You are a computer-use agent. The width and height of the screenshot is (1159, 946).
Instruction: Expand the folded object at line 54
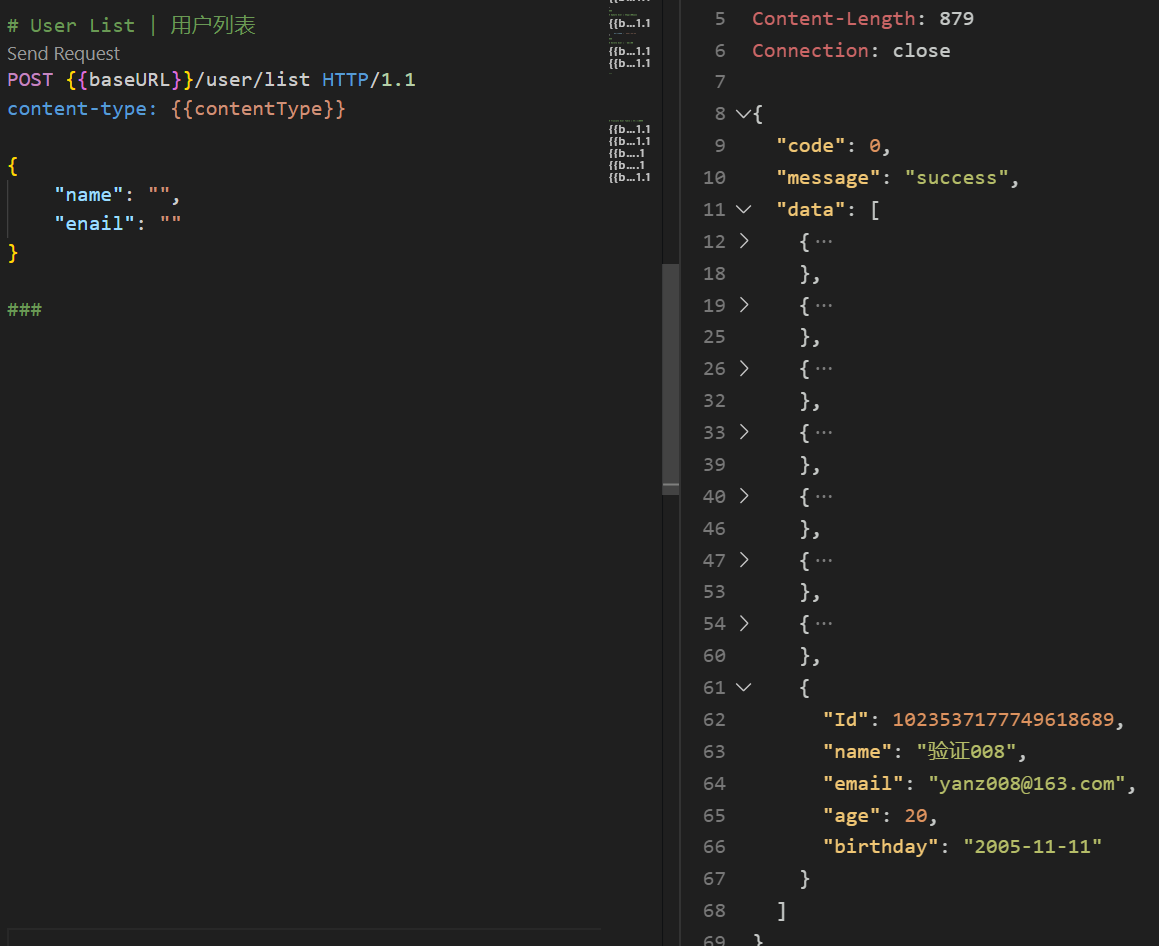click(x=743, y=624)
